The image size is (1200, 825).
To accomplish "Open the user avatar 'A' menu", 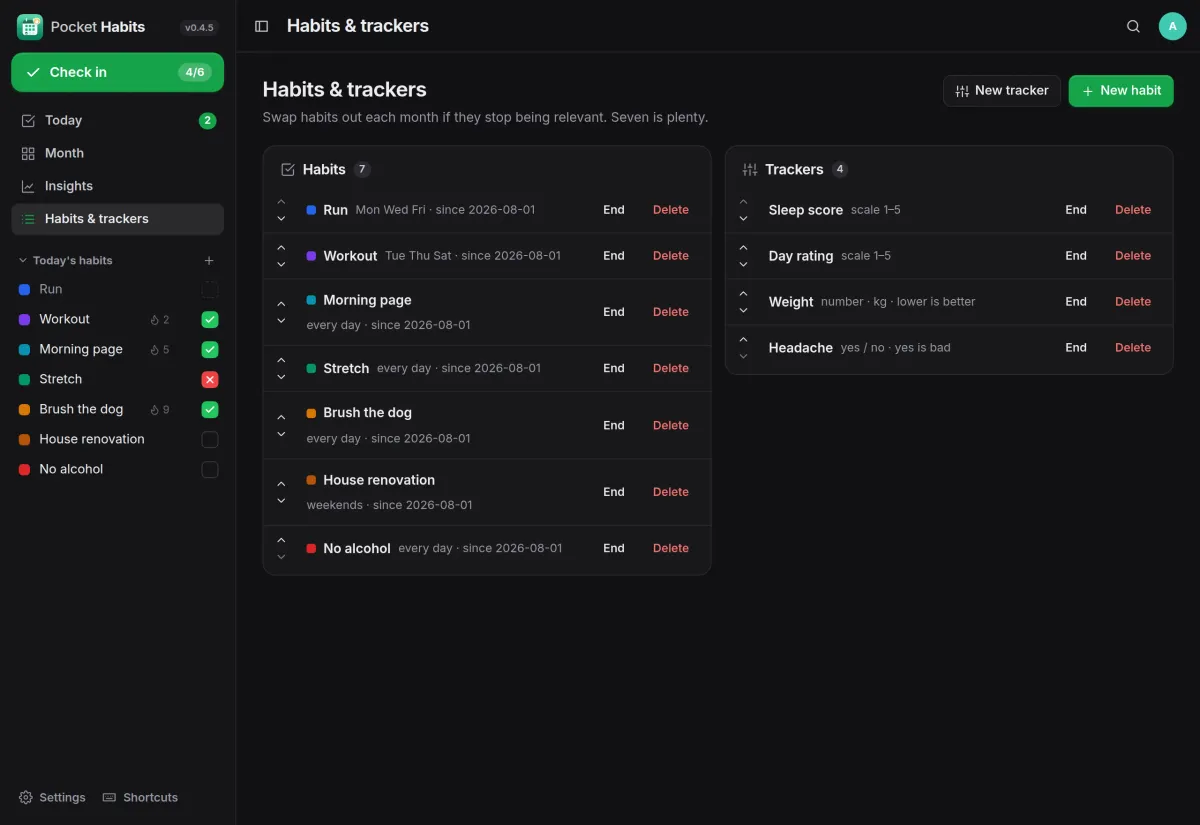I will tap(1172, 26).
